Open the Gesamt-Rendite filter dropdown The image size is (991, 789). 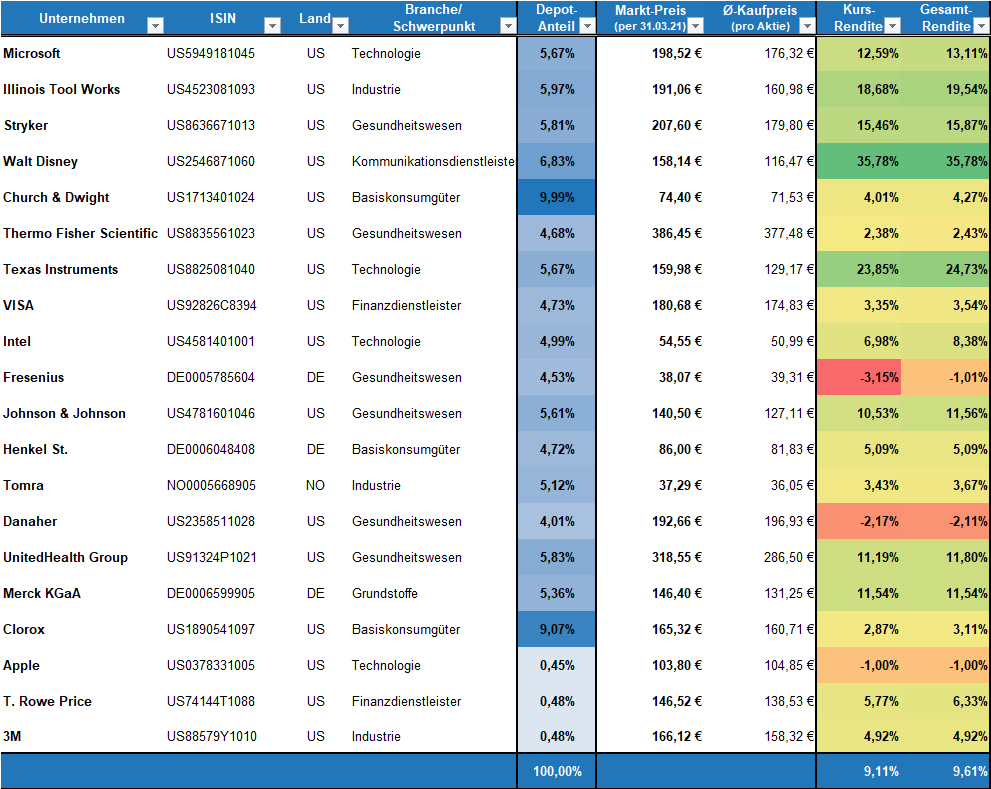pyautogui.click(x=982, y=25)
